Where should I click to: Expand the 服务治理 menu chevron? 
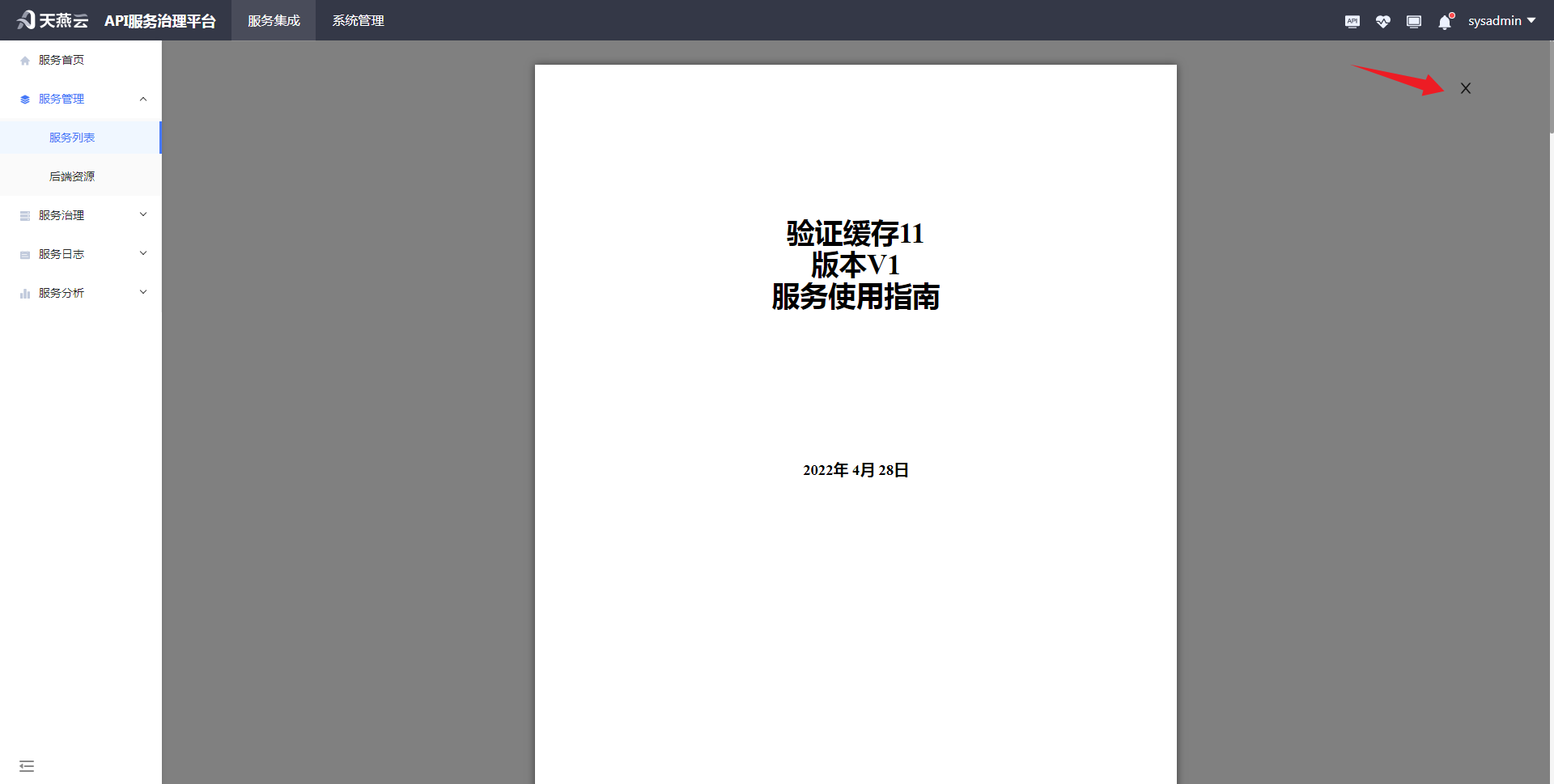tap(143, 215)
